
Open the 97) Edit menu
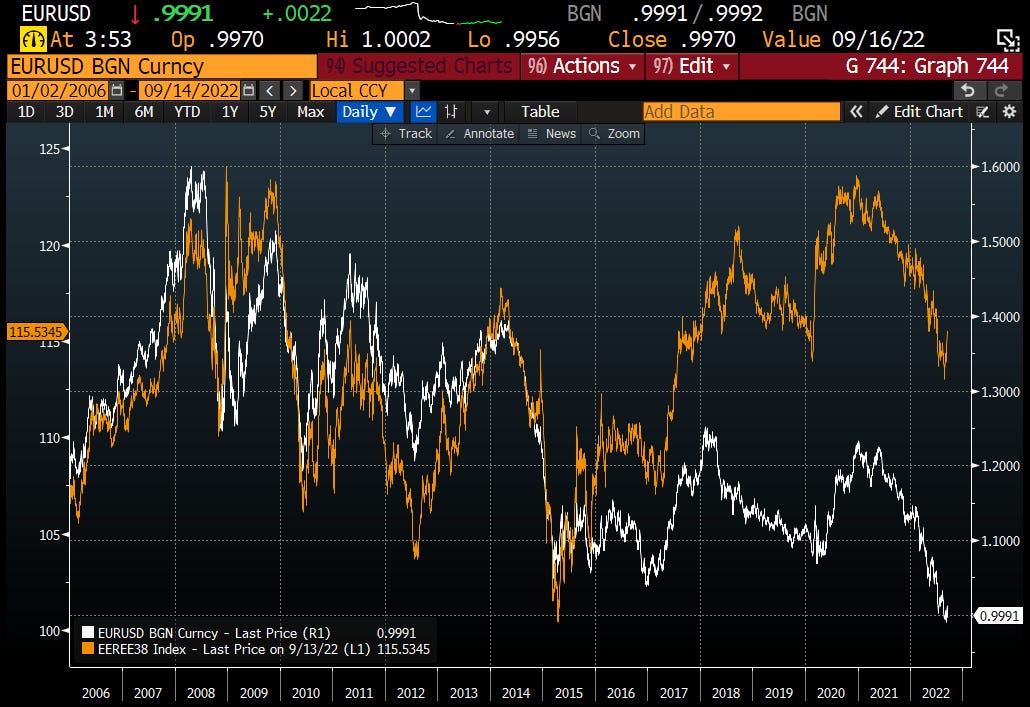point(692,66)
